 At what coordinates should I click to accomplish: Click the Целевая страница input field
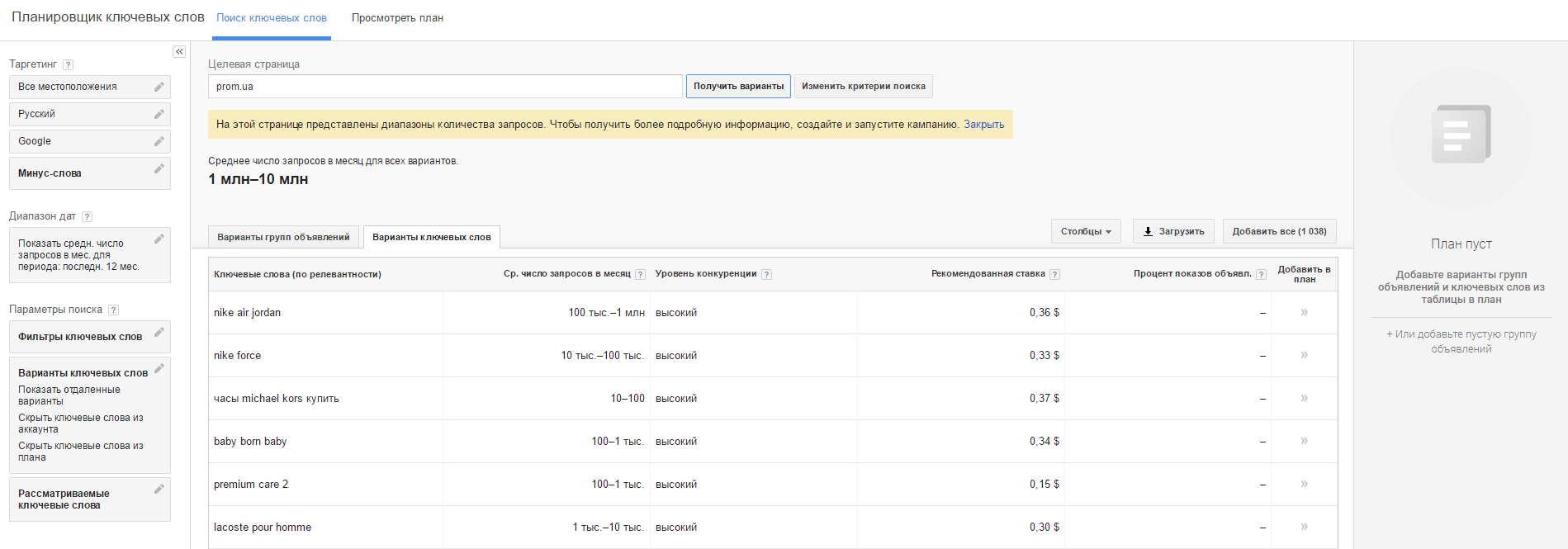point(445,87)
